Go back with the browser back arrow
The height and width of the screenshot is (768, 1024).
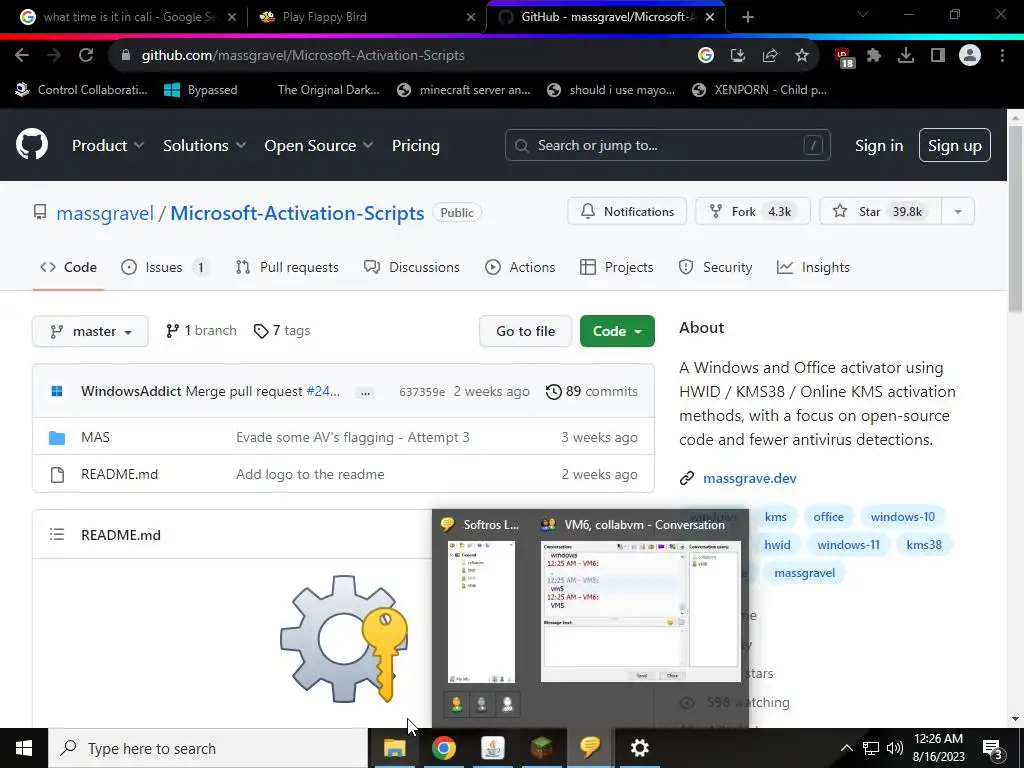pos(22,56)
